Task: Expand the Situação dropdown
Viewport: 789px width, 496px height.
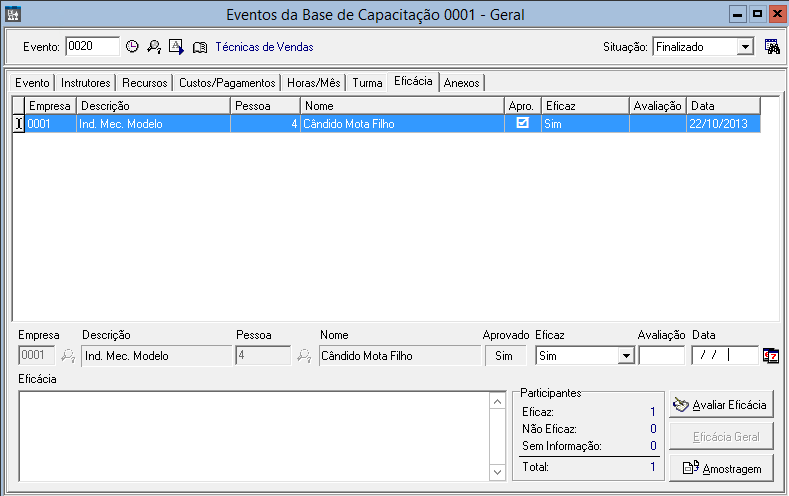Action: click(745, 47)
